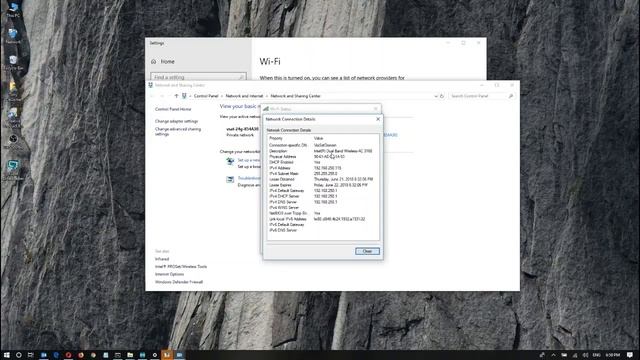640x360 pixels.
Task: Go to Control Panel Home
Action: pos(173,109)
